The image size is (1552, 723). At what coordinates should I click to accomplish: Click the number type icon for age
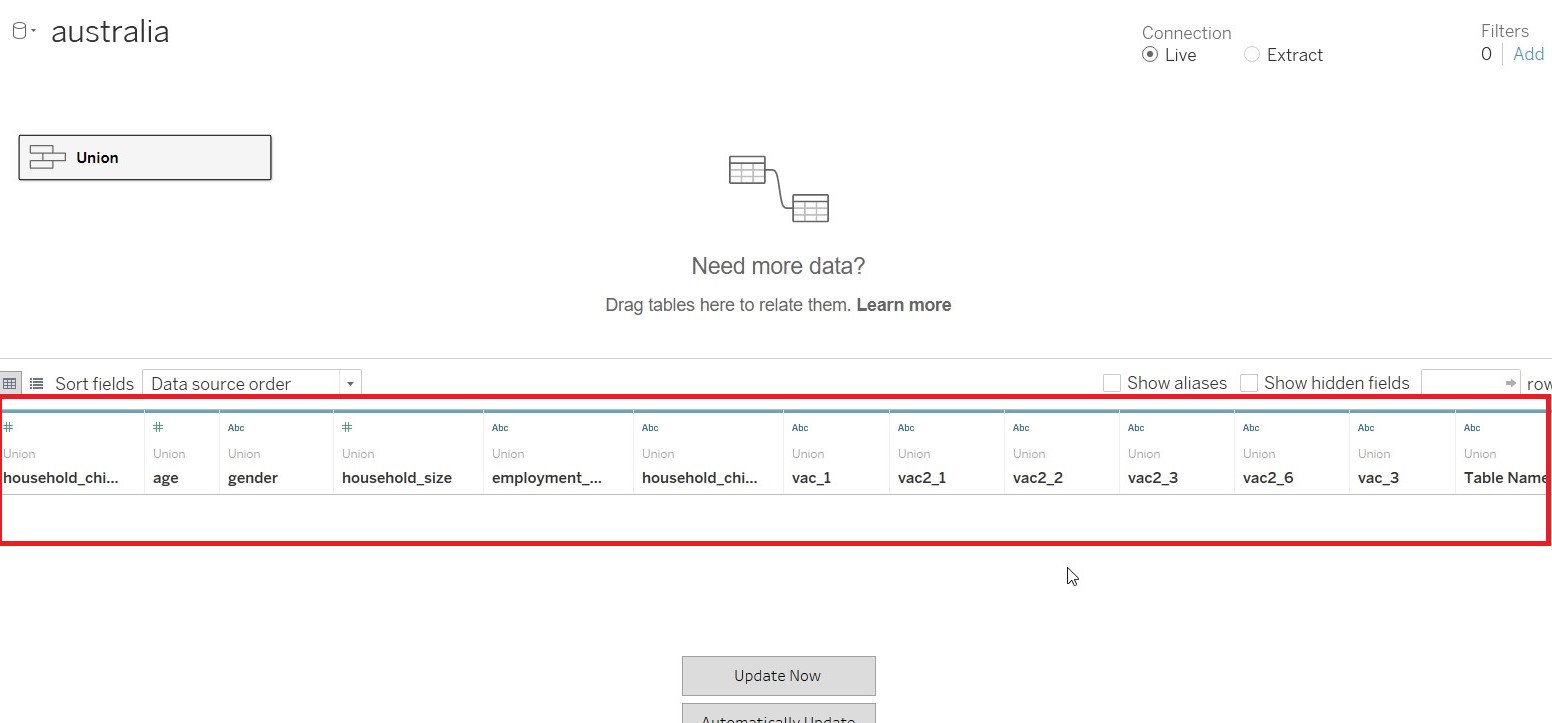(x=158, y=428)
